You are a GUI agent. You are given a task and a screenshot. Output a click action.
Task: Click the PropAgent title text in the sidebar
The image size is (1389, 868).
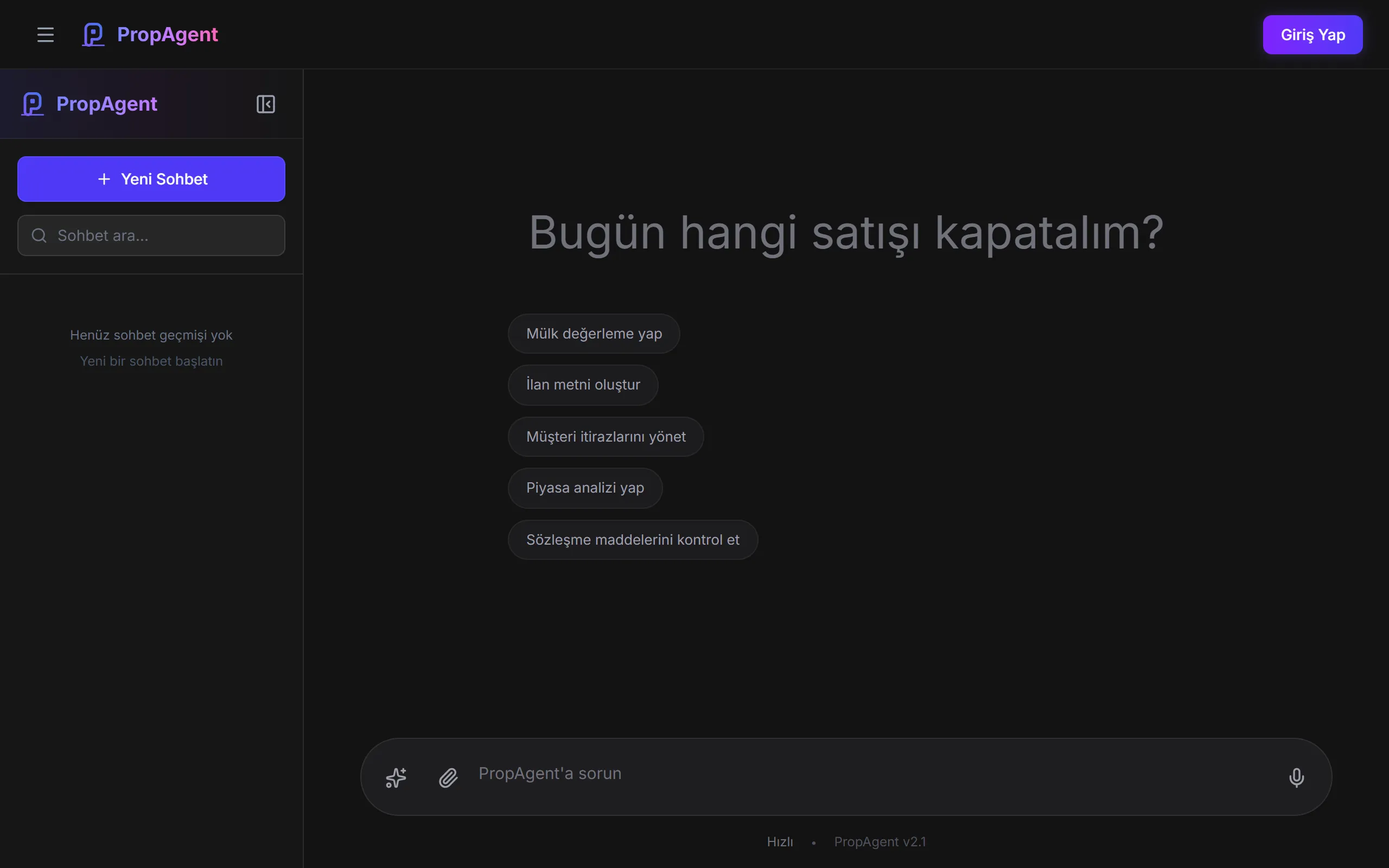point(107,104)
